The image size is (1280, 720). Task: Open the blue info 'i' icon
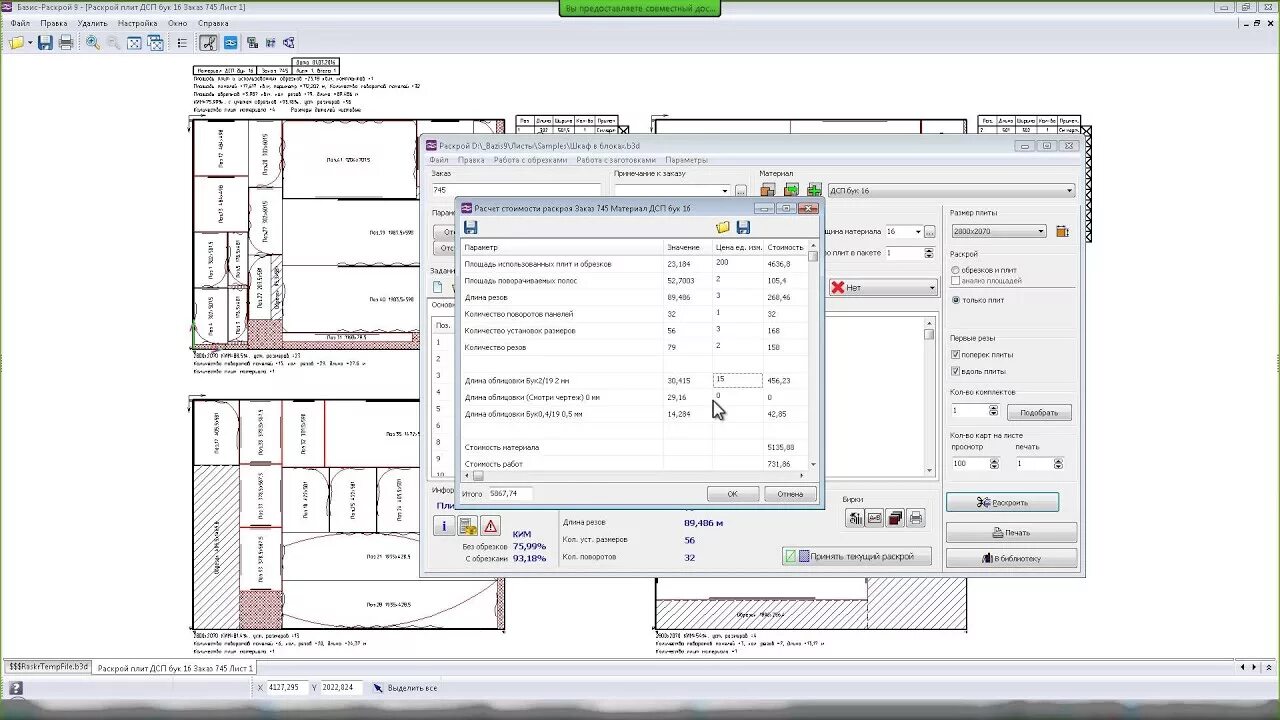point(444,526)
